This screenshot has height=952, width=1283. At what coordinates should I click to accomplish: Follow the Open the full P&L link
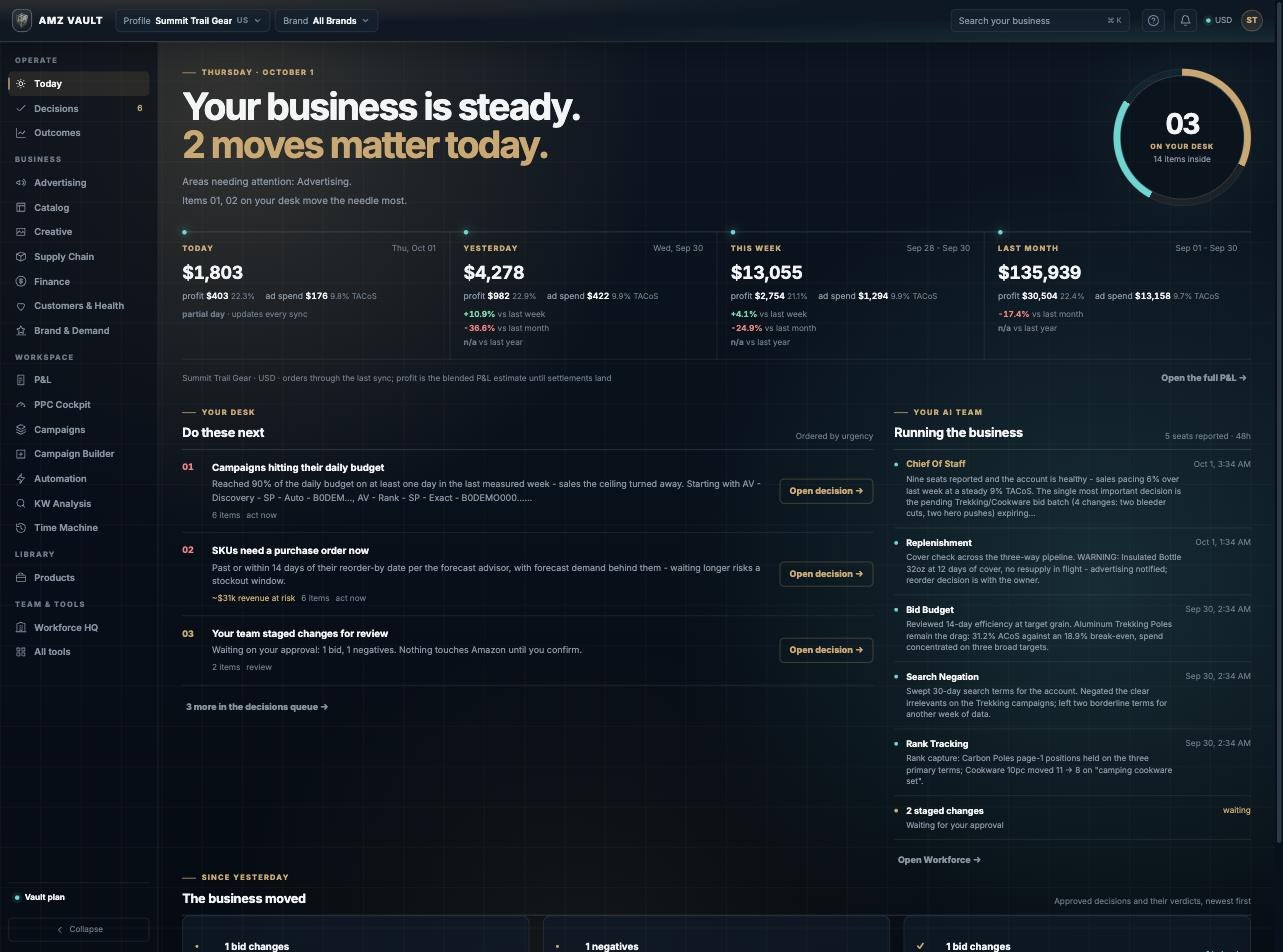(1204, 378)
